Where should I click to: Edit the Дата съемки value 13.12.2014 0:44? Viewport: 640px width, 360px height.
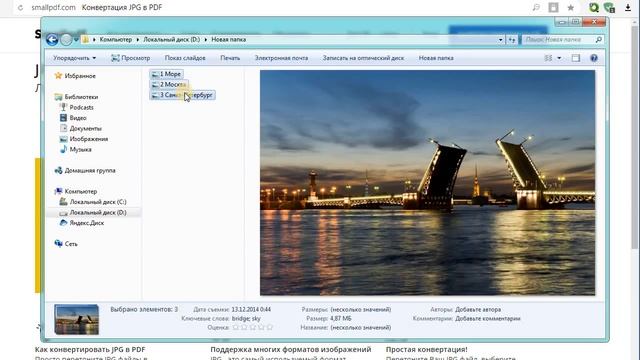click(x=251, y=309)
